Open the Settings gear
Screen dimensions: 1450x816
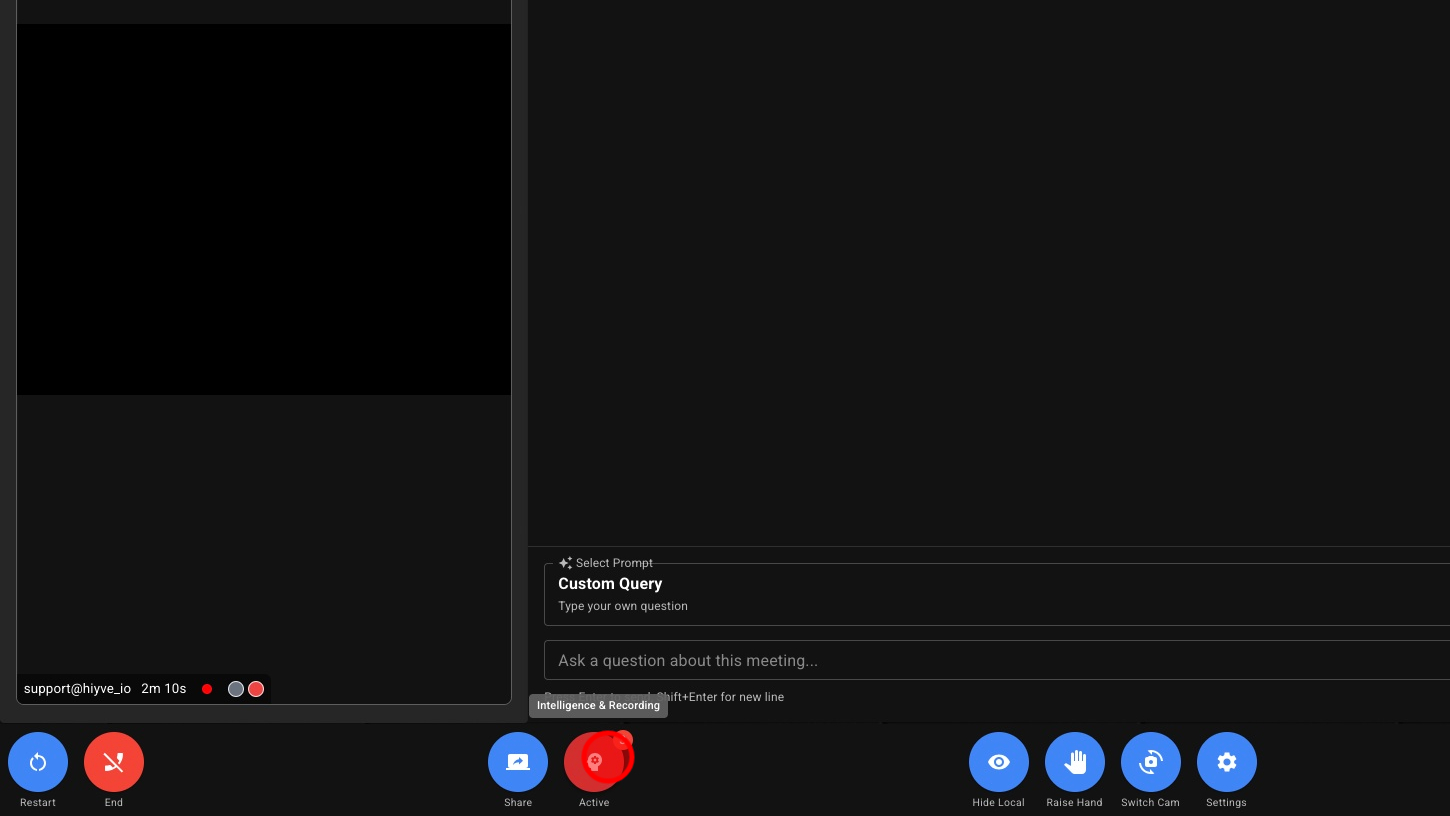[x=1226, y=762]
